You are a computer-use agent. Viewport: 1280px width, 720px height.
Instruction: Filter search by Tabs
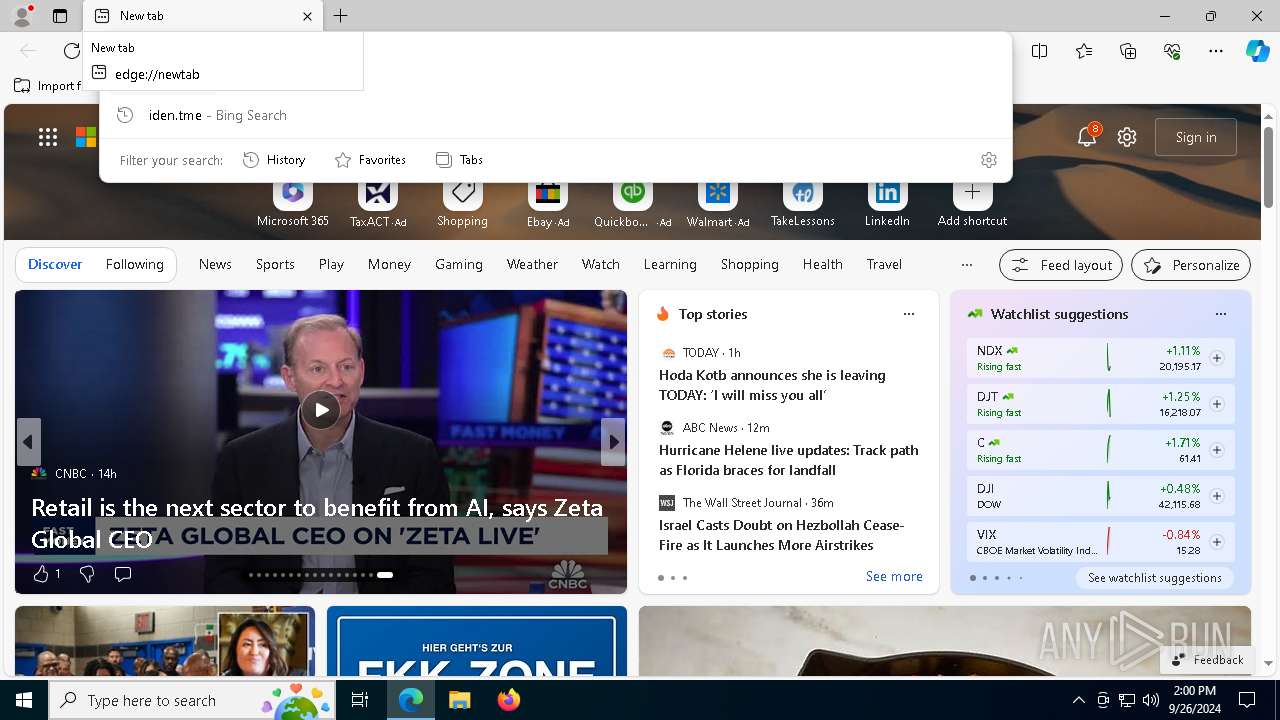point(460,160)
